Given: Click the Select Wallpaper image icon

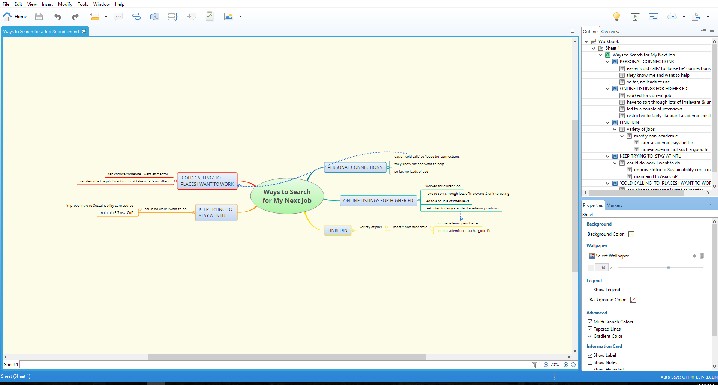Looking at the screenshot, I should [592, 256].
